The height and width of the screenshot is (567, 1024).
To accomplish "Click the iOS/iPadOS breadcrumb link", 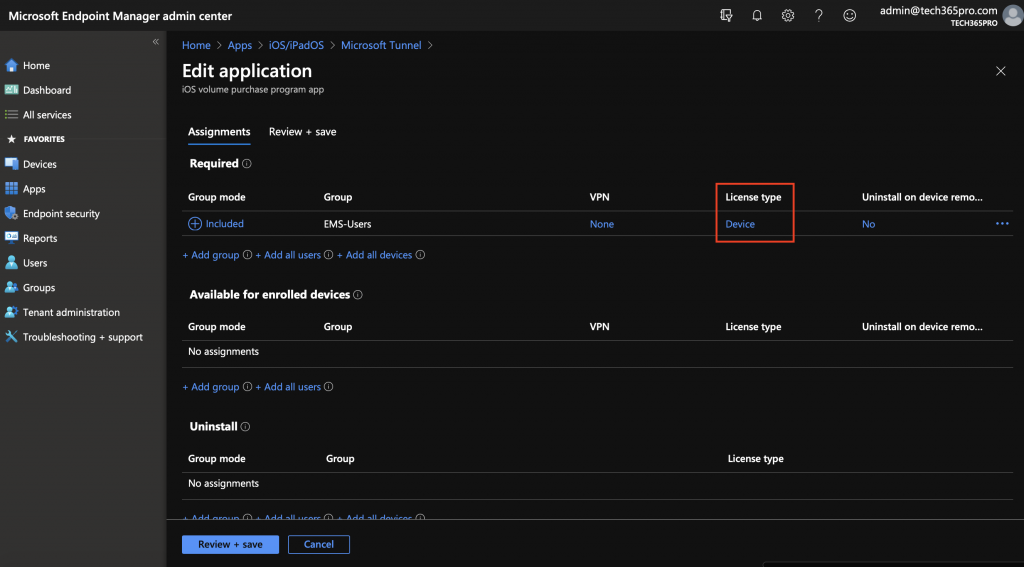I will [296, 45].
